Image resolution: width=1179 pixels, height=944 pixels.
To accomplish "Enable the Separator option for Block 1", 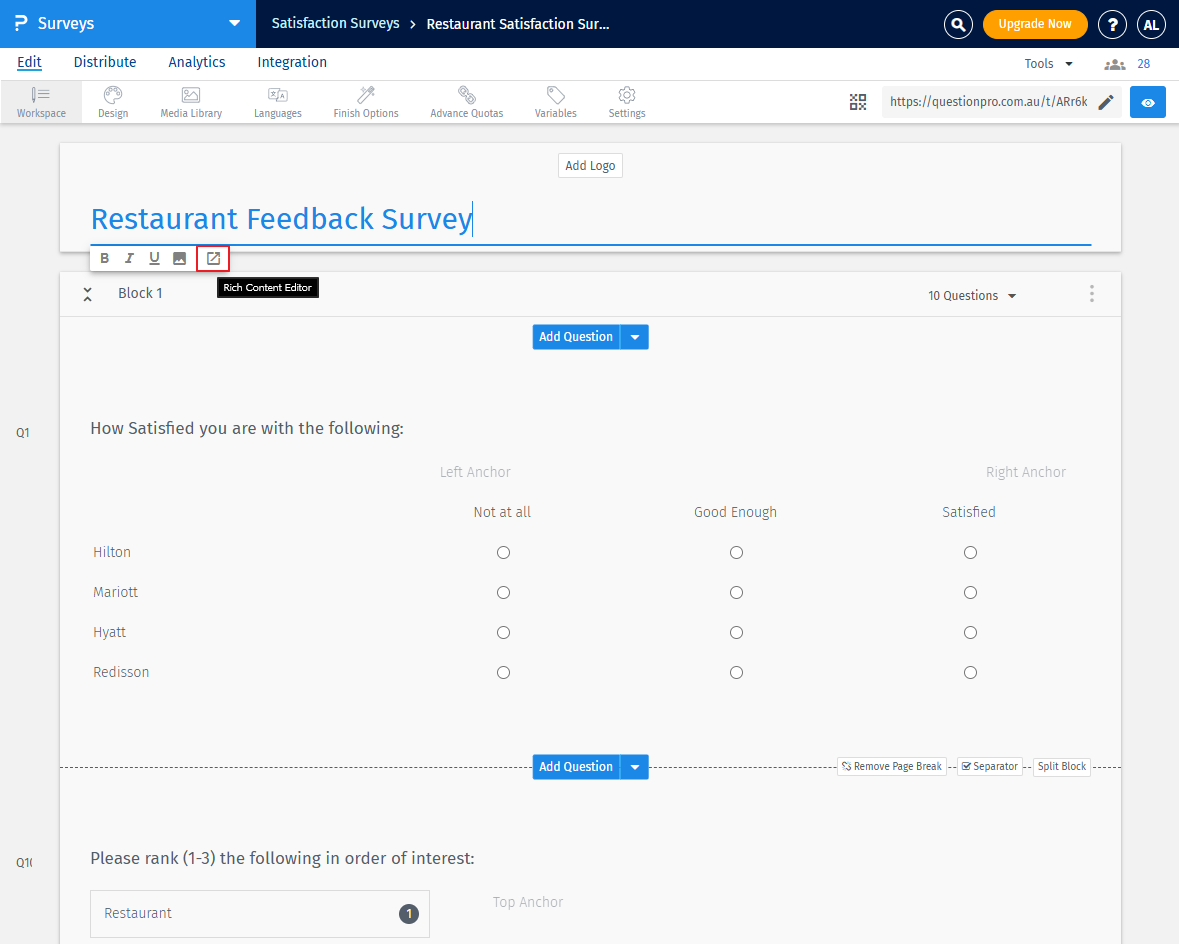I will pos(989,766).
